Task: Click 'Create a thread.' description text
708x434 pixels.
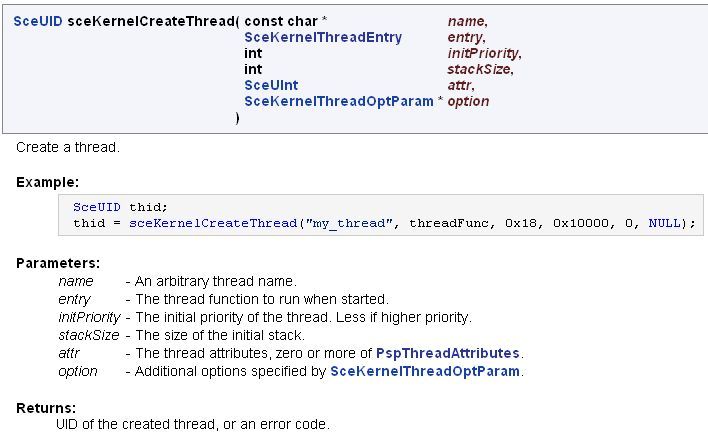Action: pos(68,147)
